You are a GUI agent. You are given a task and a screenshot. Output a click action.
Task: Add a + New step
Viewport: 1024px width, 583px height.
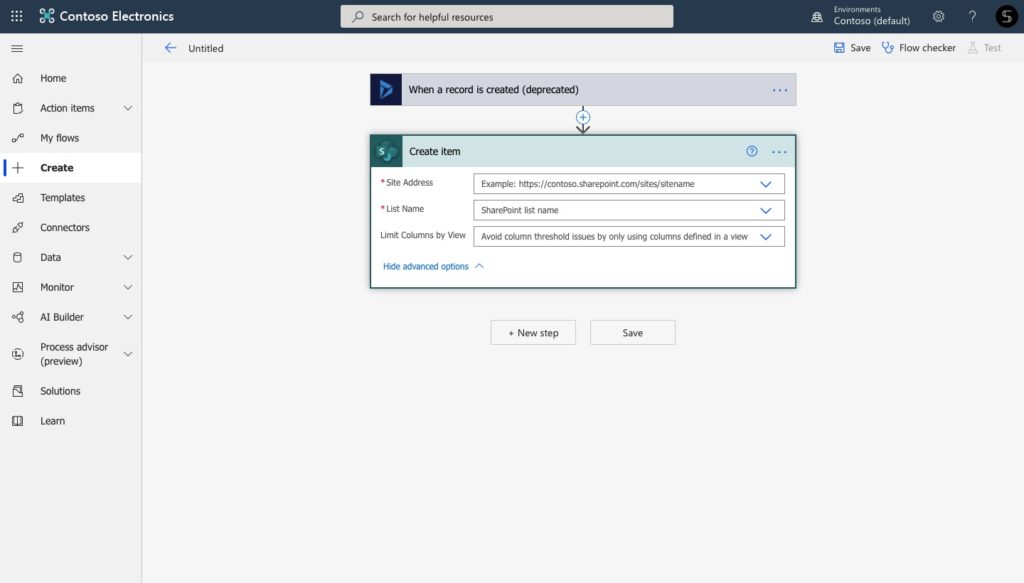[533, 333]
